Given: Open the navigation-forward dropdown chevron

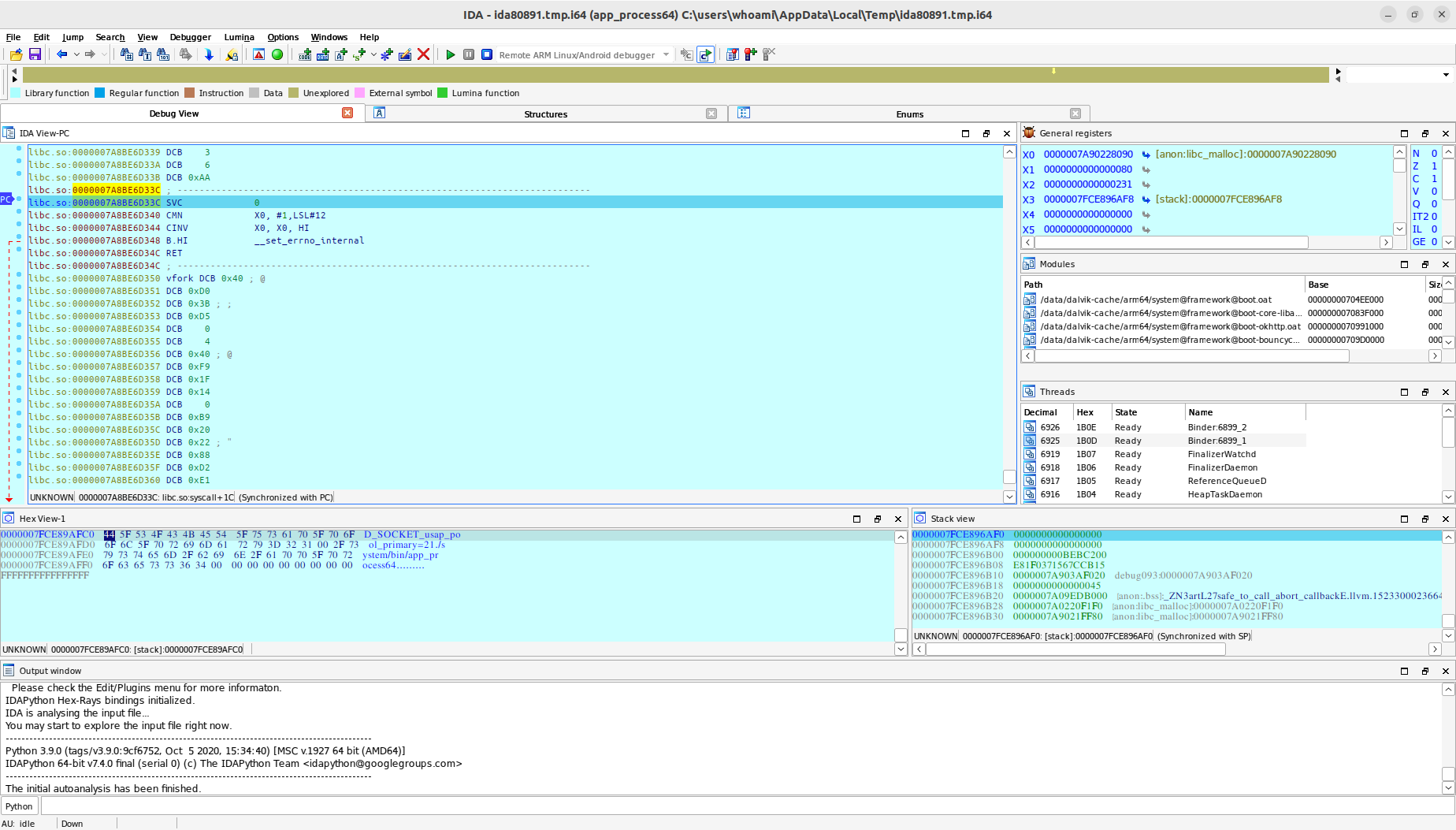Looking at the screenshot, I should [103, 54].
